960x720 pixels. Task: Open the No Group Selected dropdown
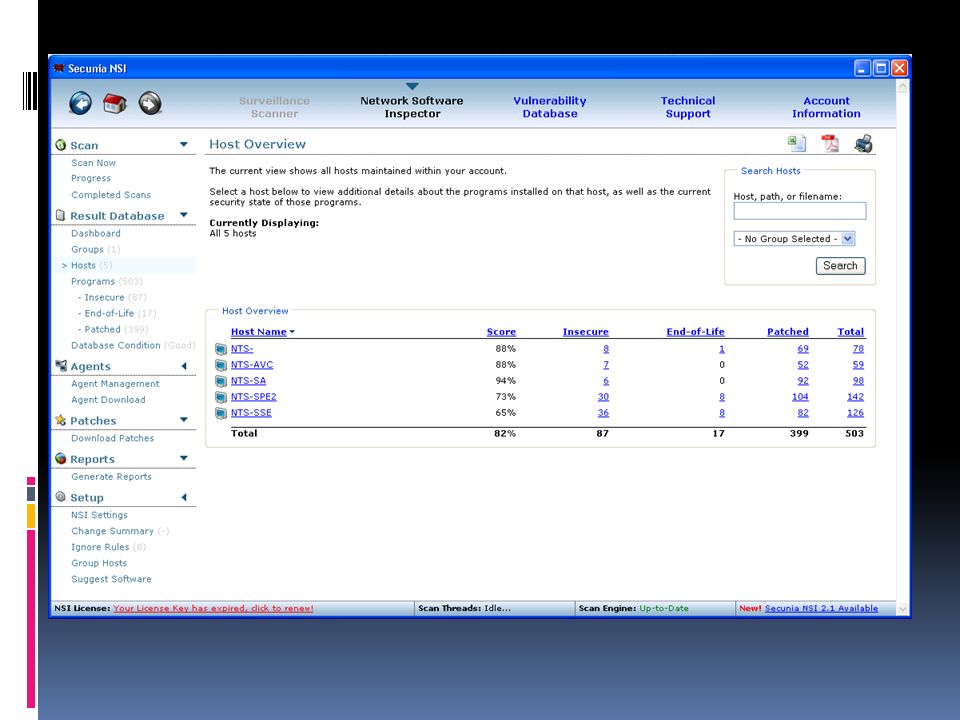pyautogui.click(x=794, y=239)
